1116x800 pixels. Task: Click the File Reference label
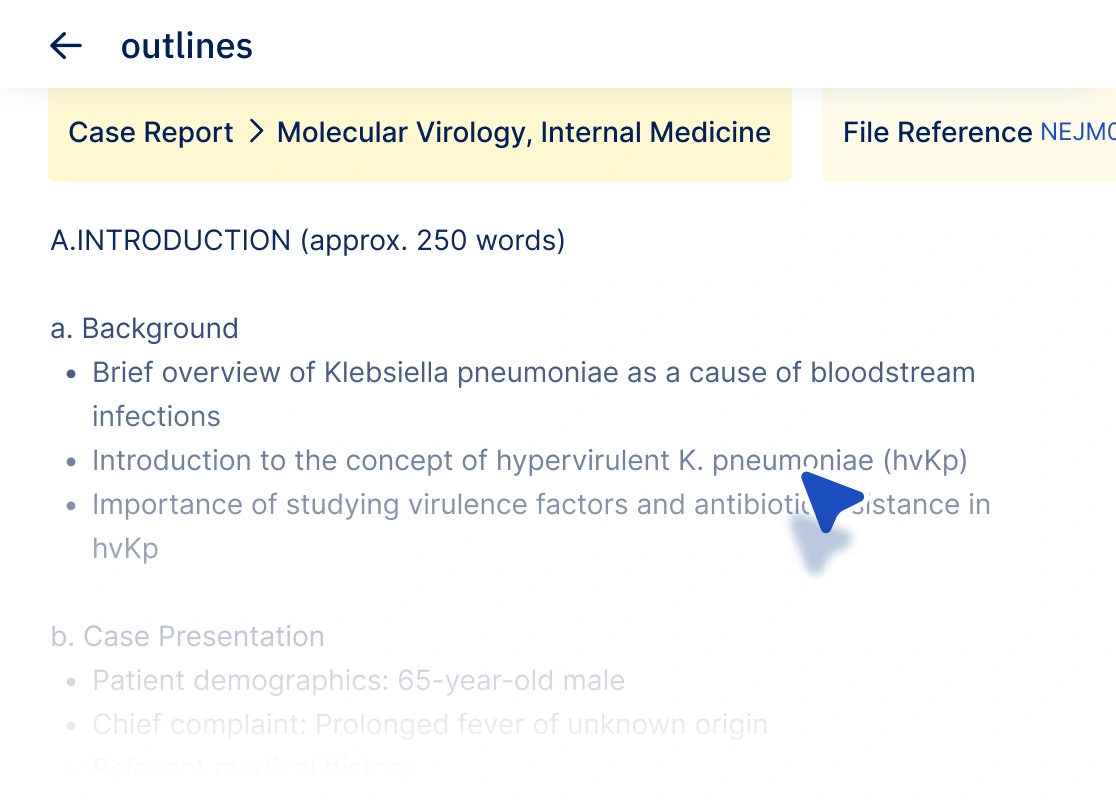click(x=937, y=133)
